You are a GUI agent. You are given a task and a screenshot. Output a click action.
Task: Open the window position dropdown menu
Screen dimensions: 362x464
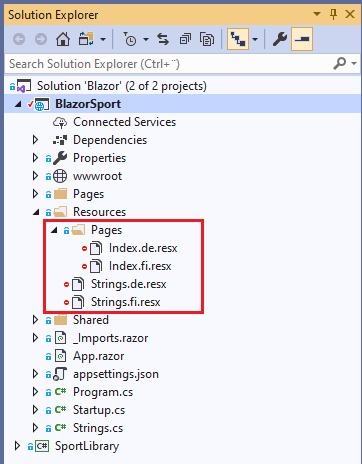[x=317, y=14]
